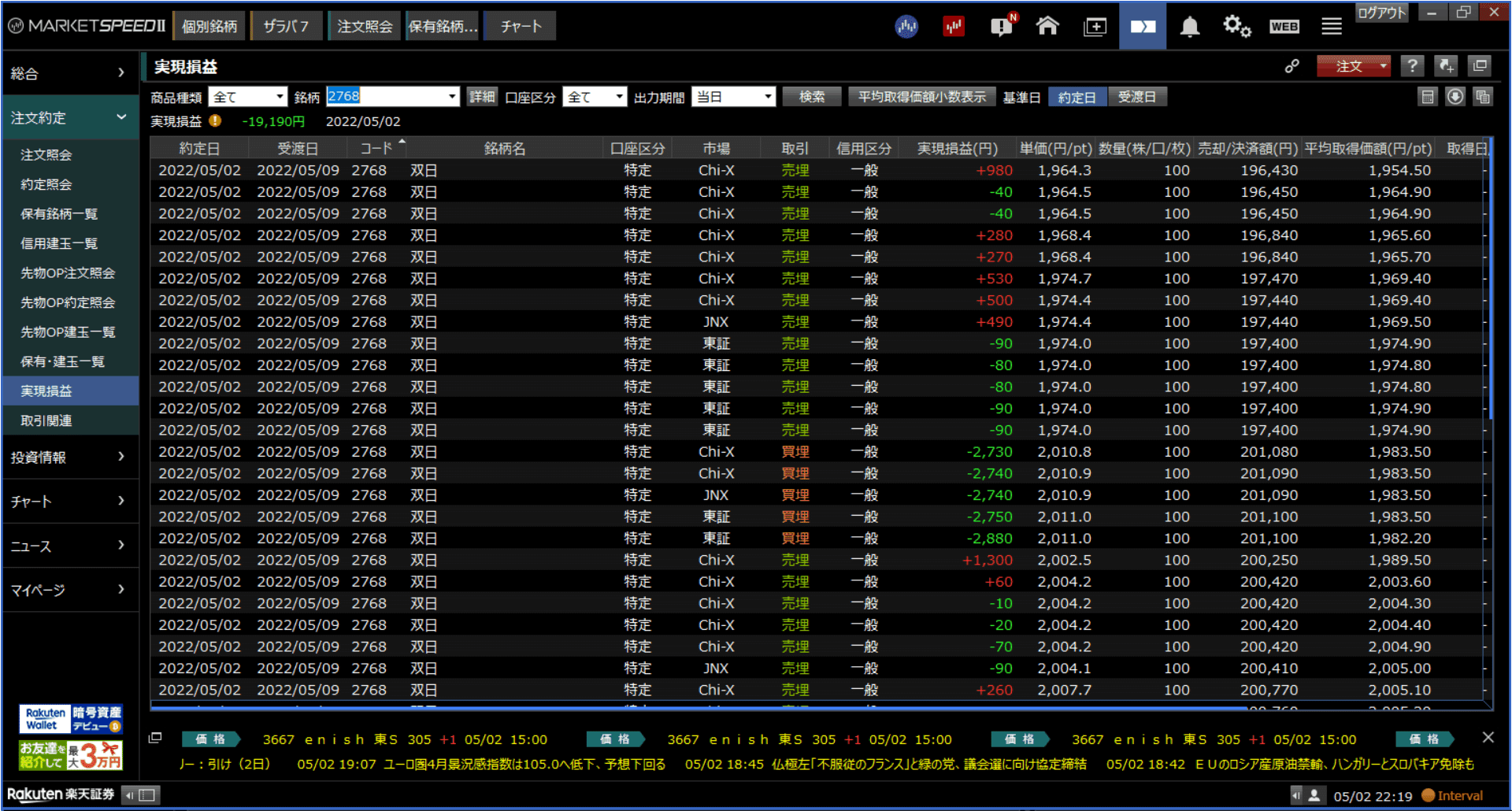Go to the home screen icon
Viewport: 1512px width, 811px height.
[x=1047, y=26]
